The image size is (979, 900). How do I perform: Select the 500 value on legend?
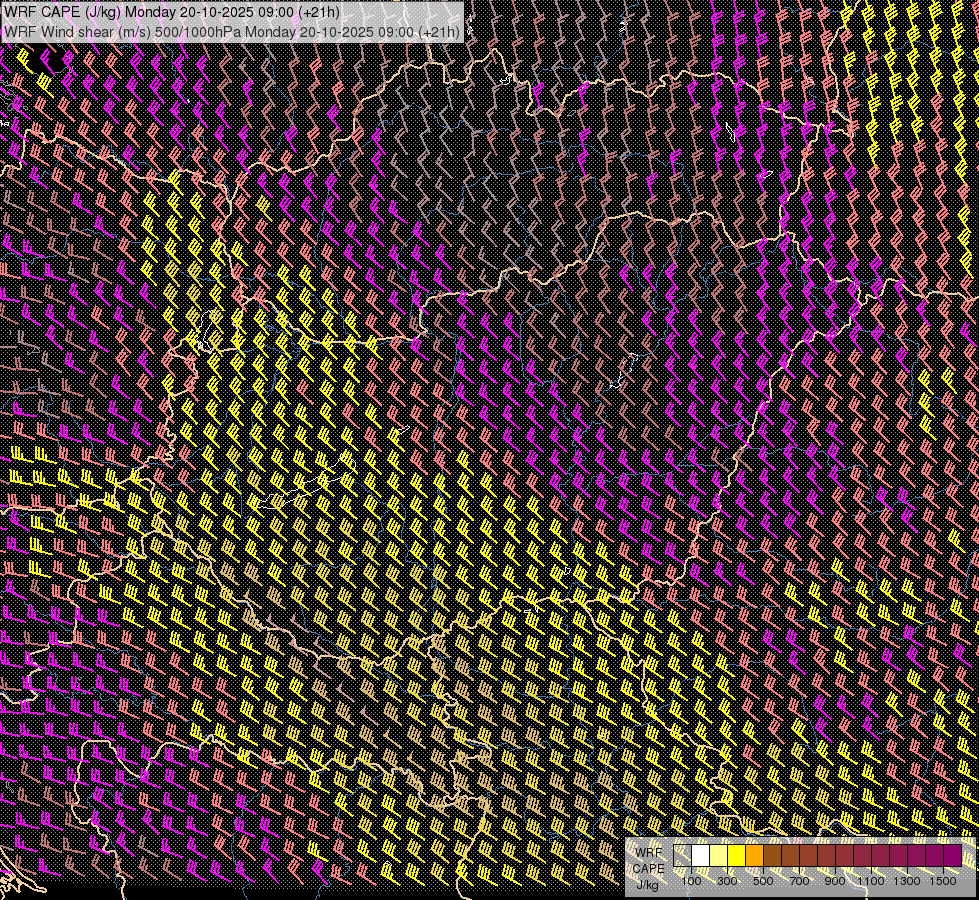click(x=763, y=881)
